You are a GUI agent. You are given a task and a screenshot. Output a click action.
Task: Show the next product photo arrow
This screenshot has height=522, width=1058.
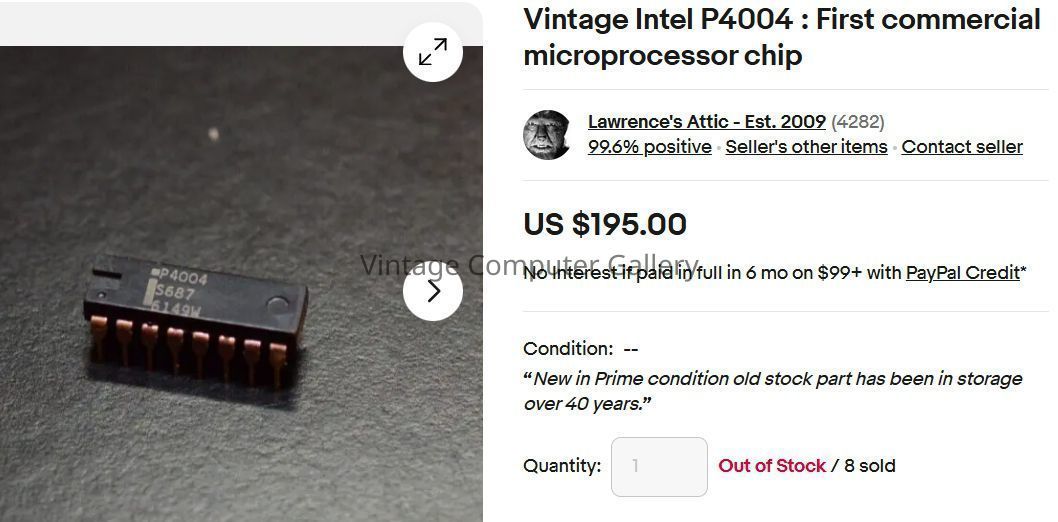(433, 291)
